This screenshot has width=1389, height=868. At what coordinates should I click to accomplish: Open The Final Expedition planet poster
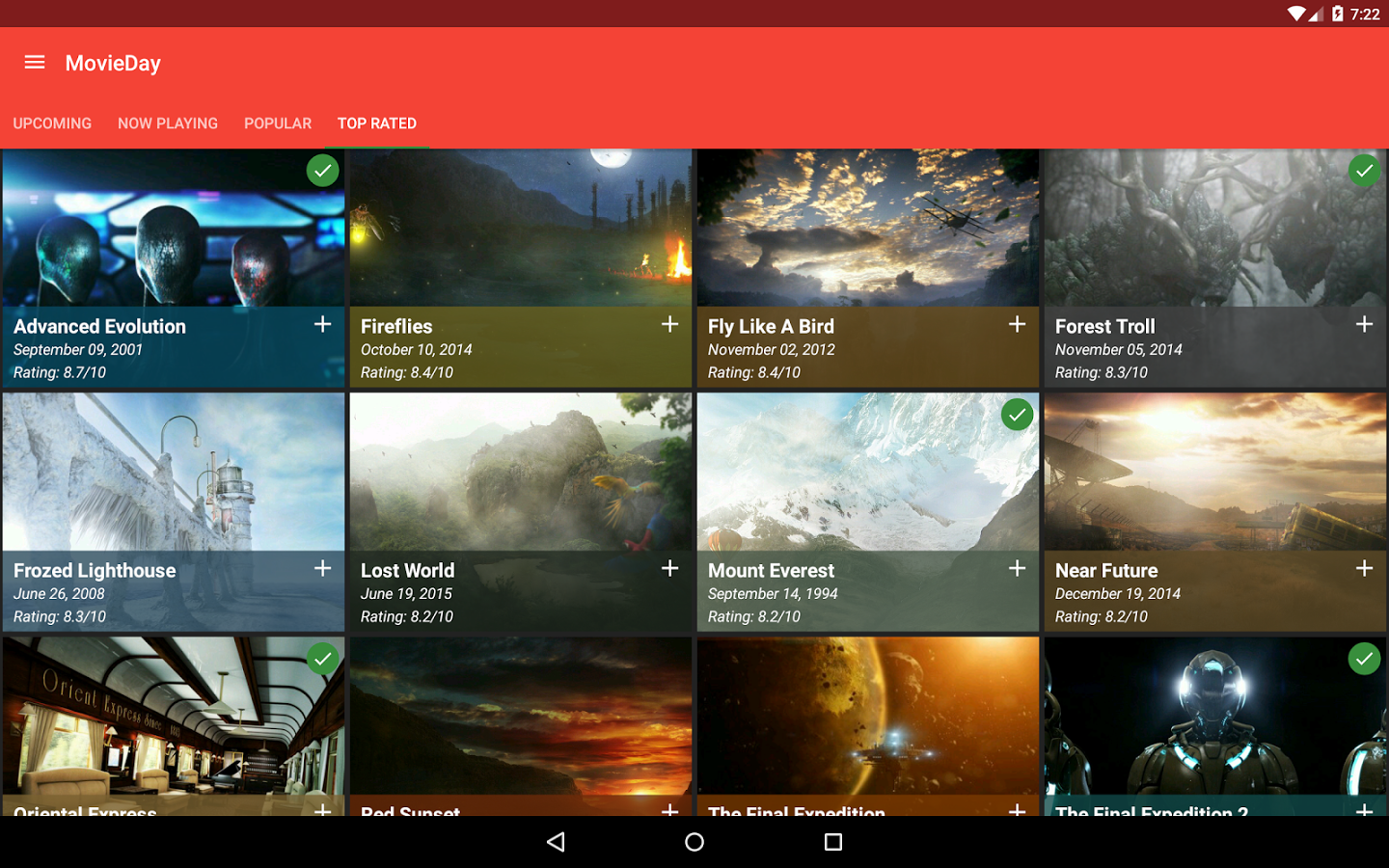(868, 716)
